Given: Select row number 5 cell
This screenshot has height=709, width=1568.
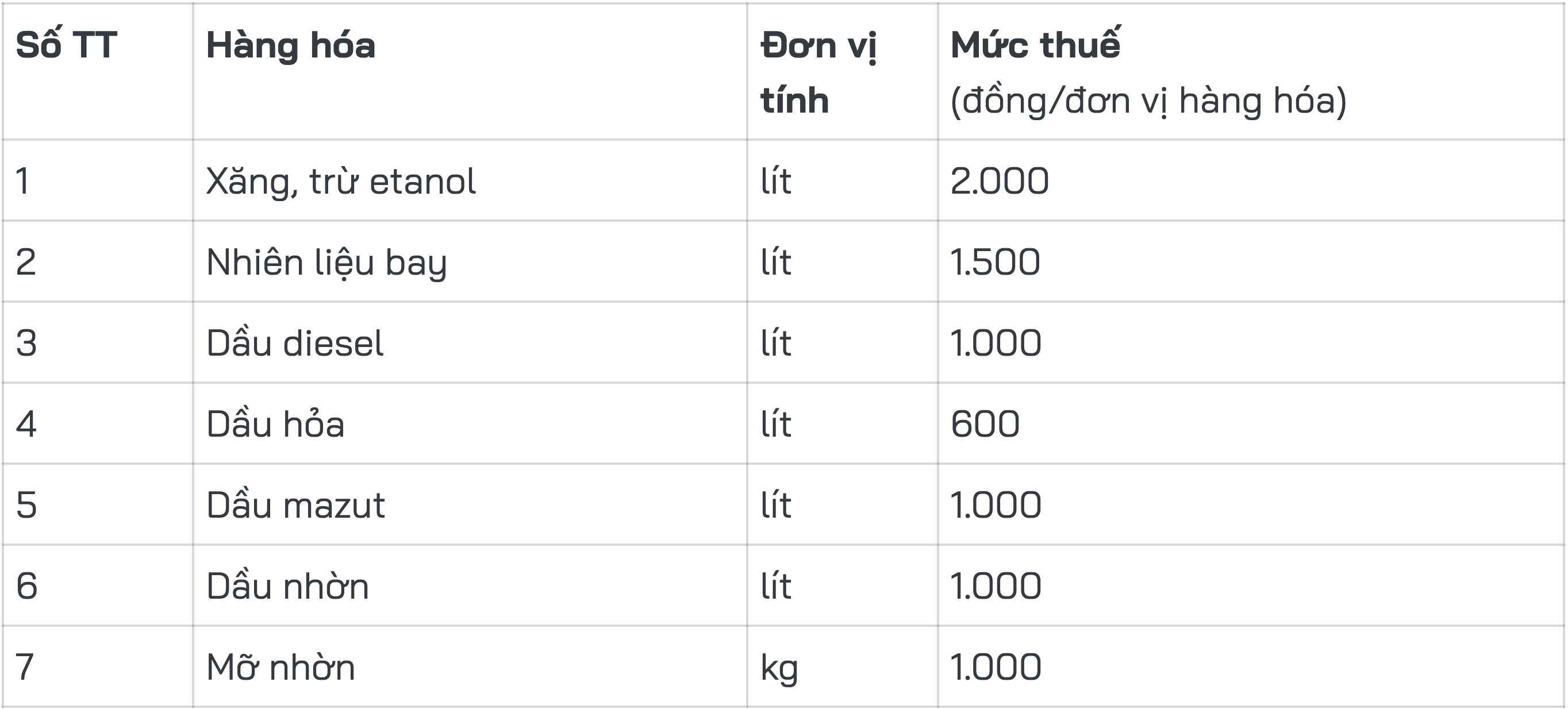Looking at the screenshot, I should pyautogui.click(x=26, y=505).
